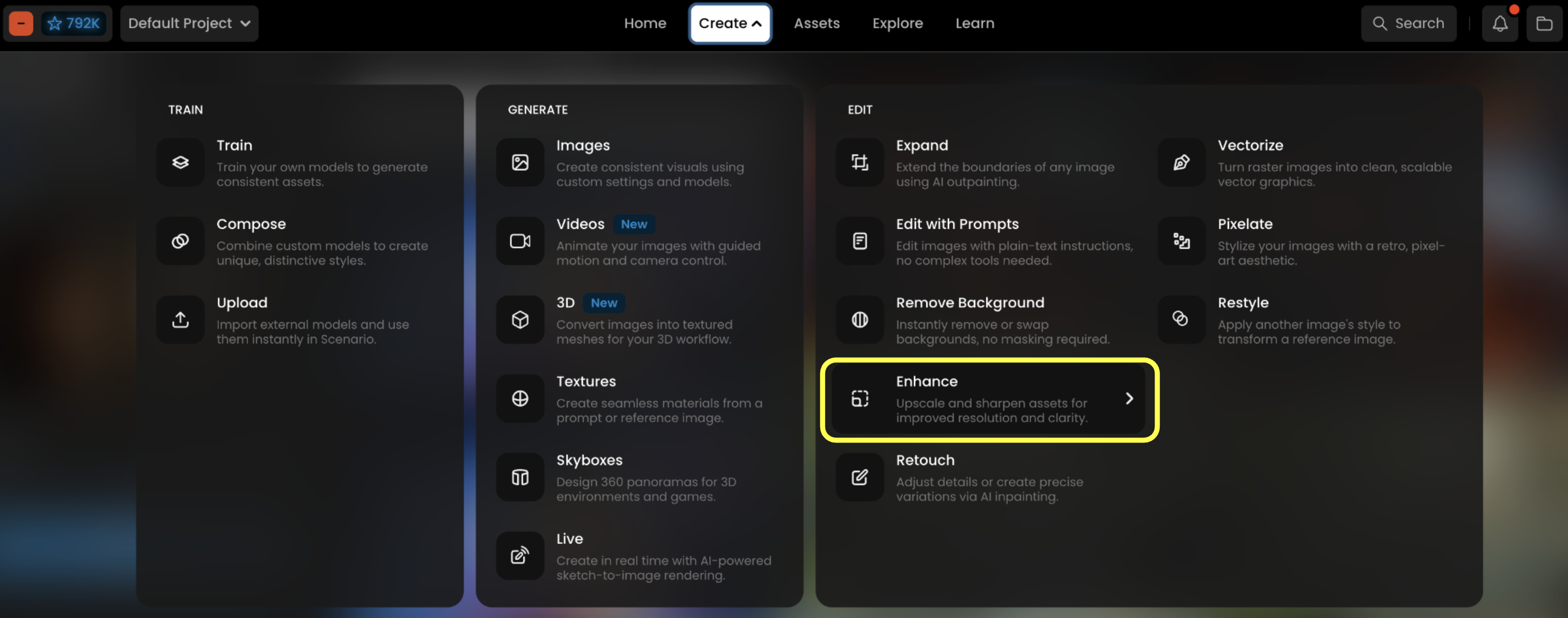Open the Expand title
This screenshot has height=618, width=1568.
pyautogui.click(x=922, y=145)
